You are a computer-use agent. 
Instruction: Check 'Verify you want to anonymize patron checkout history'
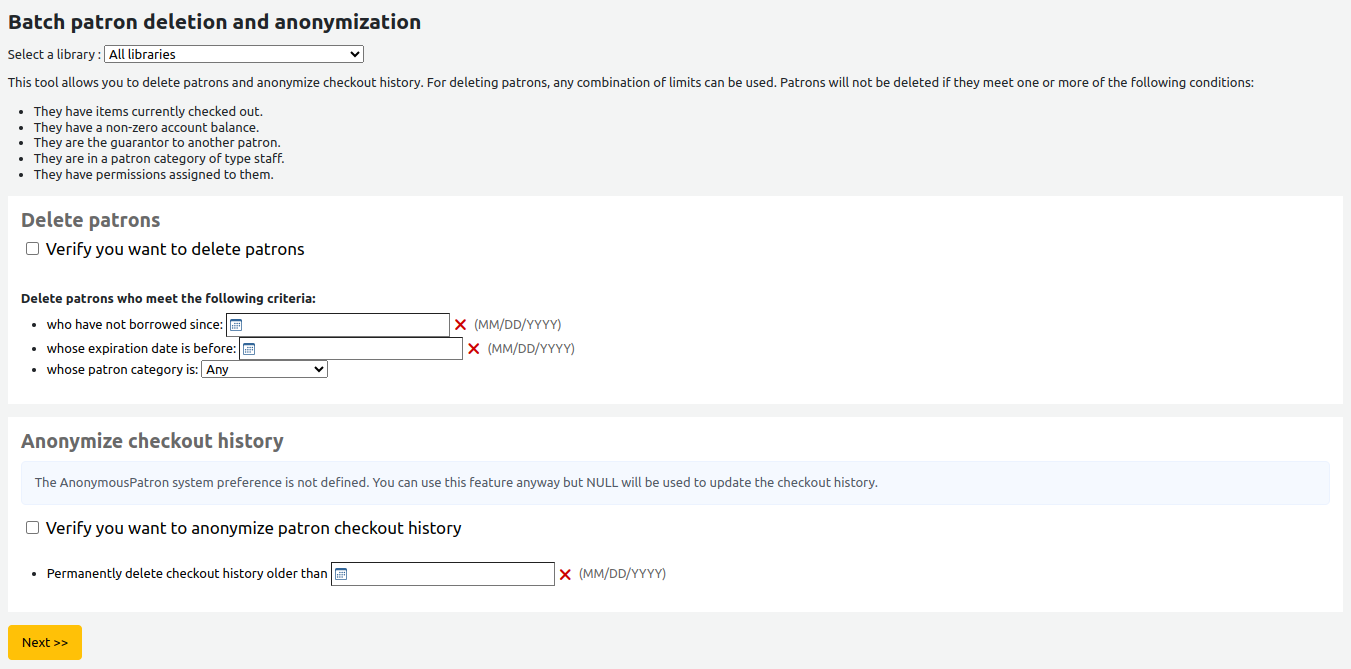[x=32, y=527]
